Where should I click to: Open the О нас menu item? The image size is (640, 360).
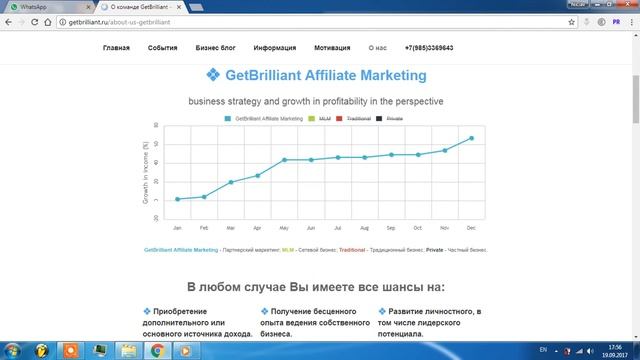pyautogui.click(x=378, y=48)
